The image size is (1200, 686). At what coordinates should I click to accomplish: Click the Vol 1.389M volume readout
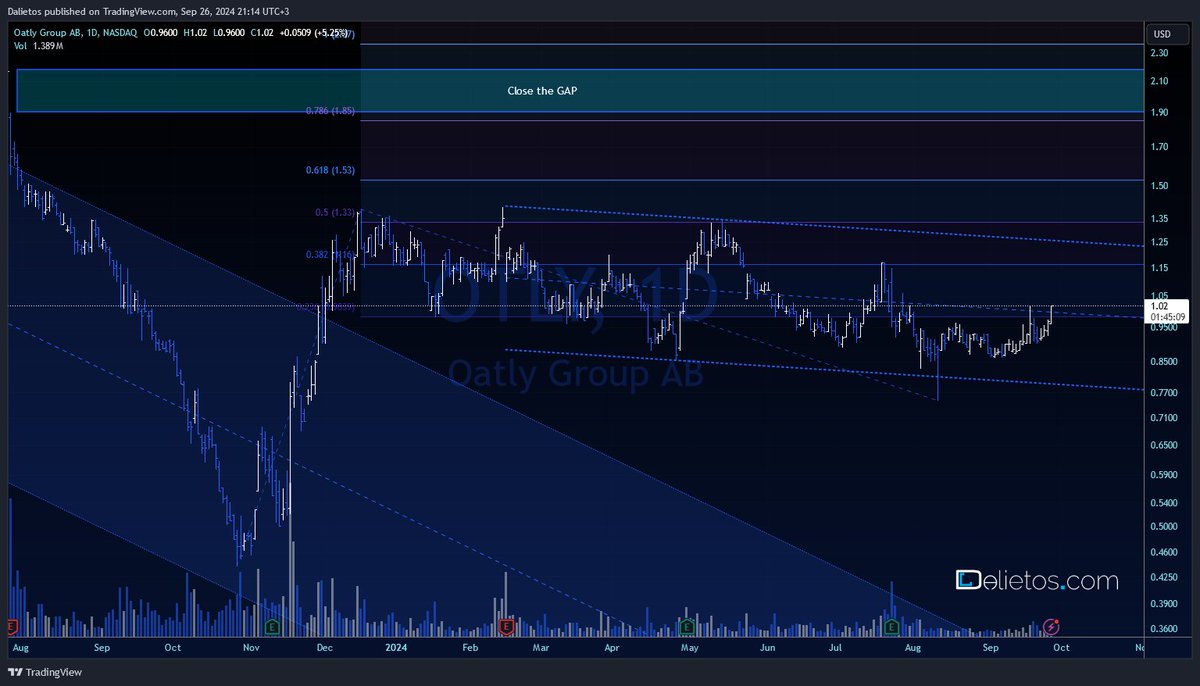click(x=41, y=47)
